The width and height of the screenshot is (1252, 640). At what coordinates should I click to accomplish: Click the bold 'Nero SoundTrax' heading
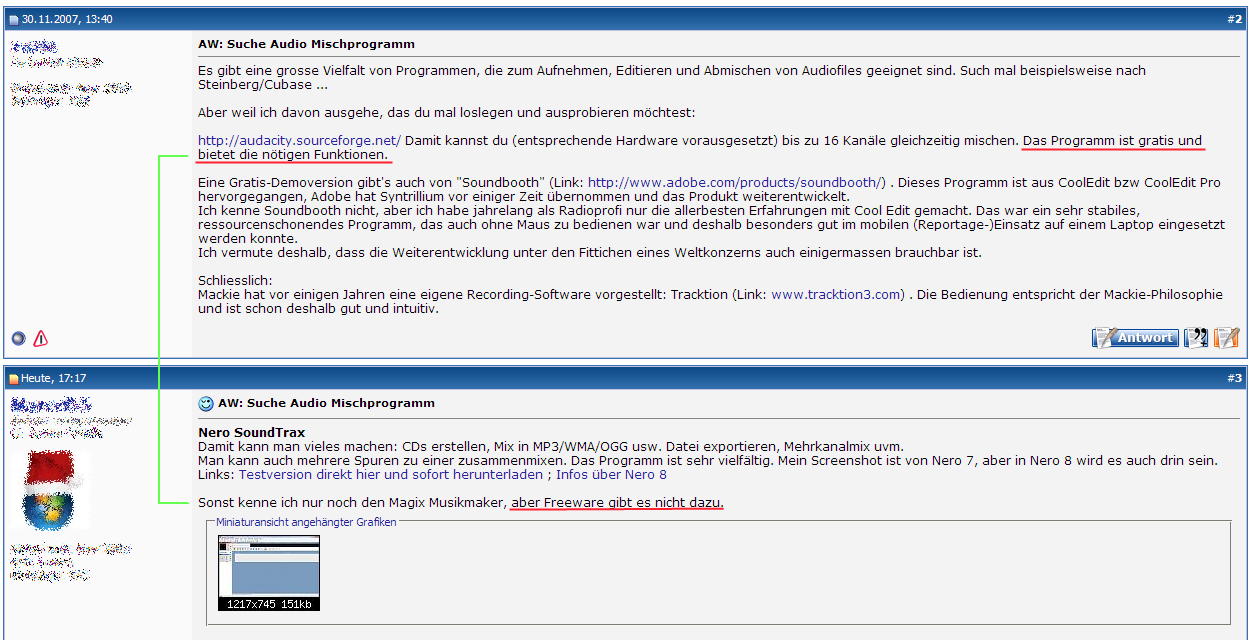click(252, 433)
